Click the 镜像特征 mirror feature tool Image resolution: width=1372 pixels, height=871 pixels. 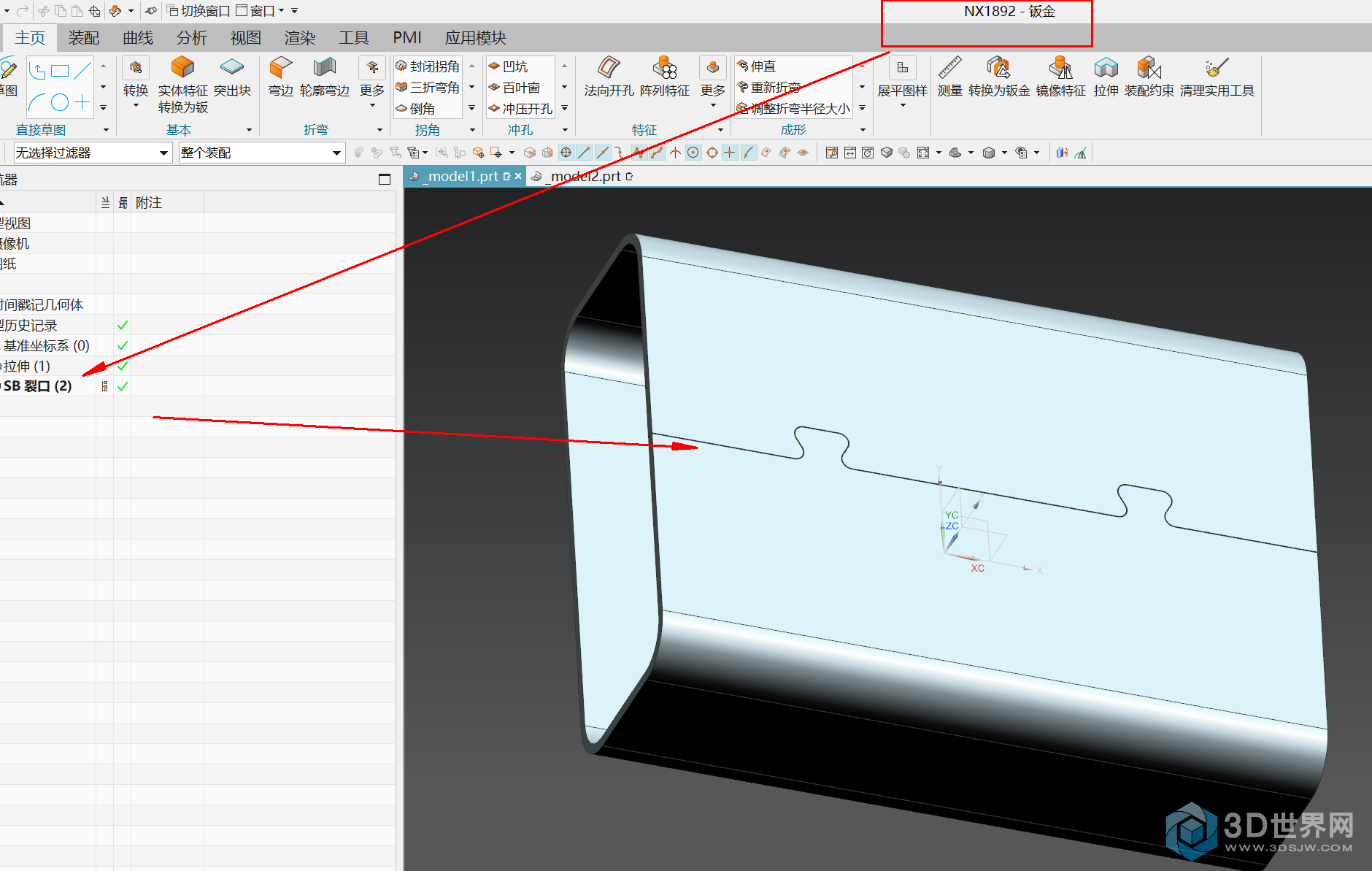coord(1061,77)
